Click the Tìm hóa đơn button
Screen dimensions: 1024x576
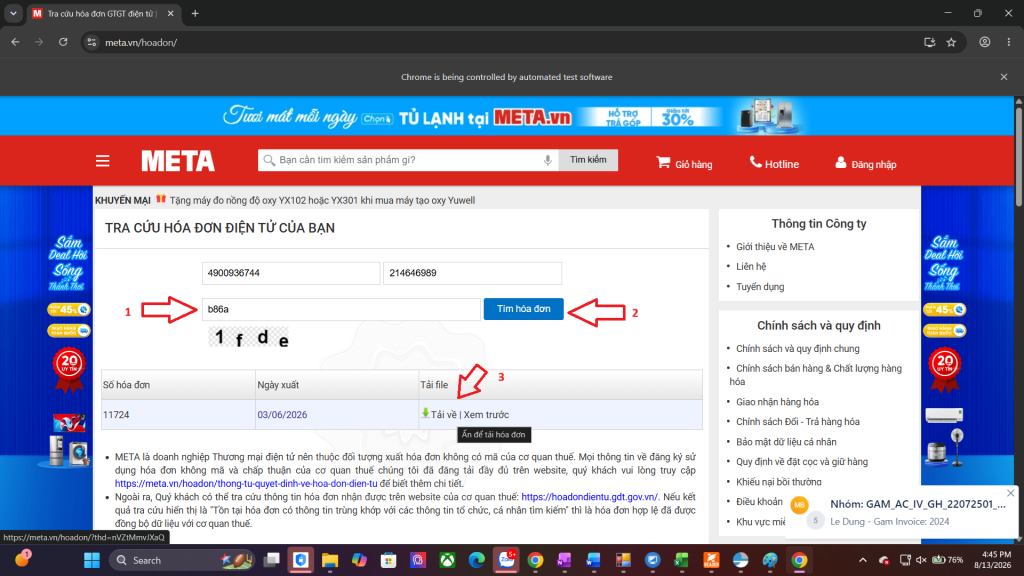click(x=524, y=309)
